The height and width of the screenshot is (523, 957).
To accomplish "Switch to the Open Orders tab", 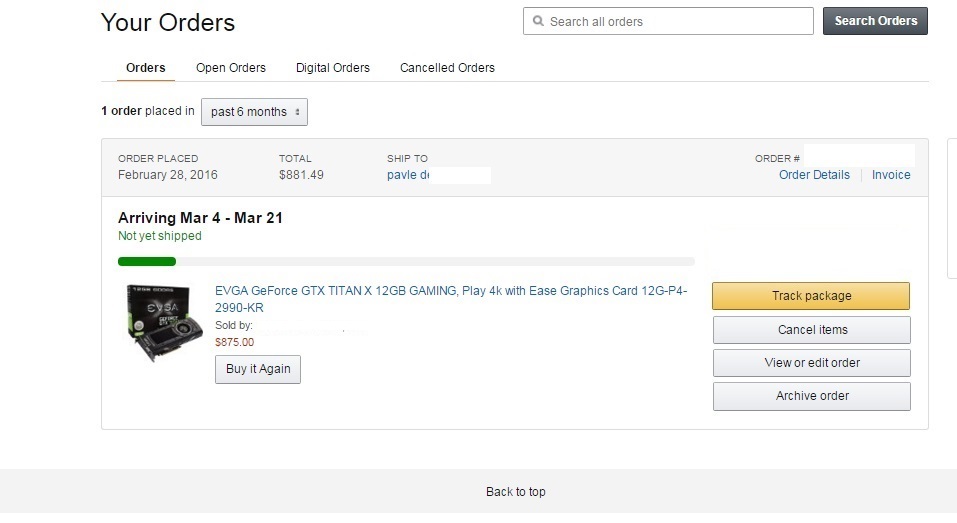I will (231, 68).
